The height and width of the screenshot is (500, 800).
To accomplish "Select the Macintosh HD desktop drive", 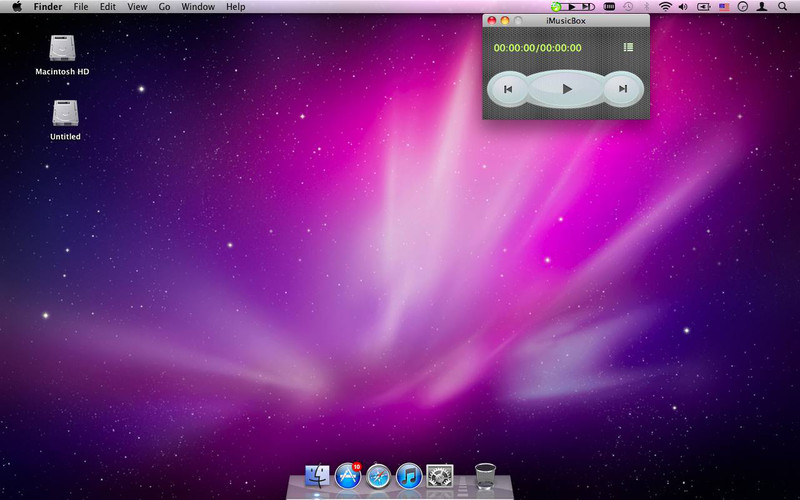I will tap(62, 50).
